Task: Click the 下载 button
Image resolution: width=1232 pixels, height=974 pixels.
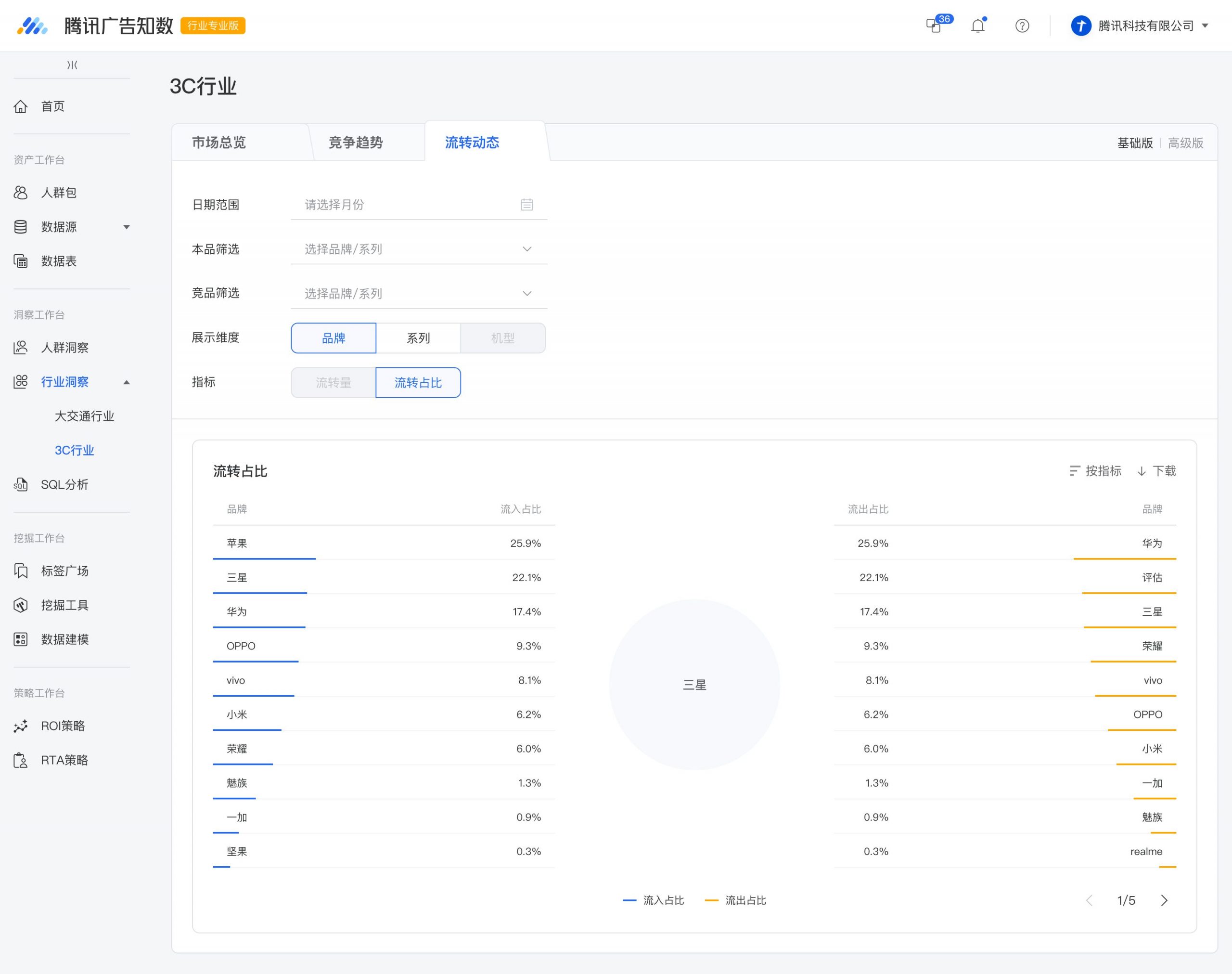Action: click(1156, 471)
